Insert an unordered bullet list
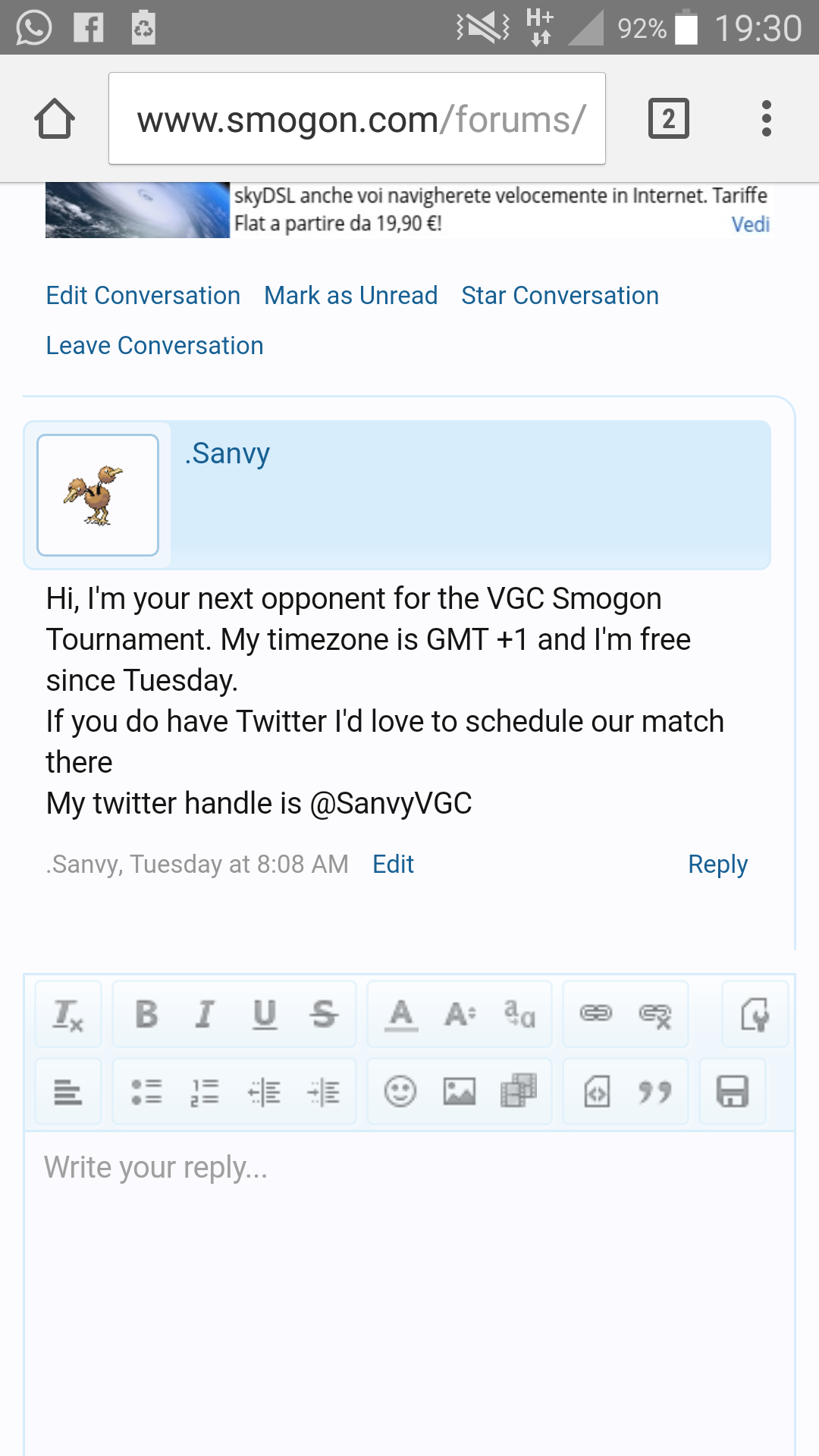819x1456 pixels. click(x=146, y=1093)
